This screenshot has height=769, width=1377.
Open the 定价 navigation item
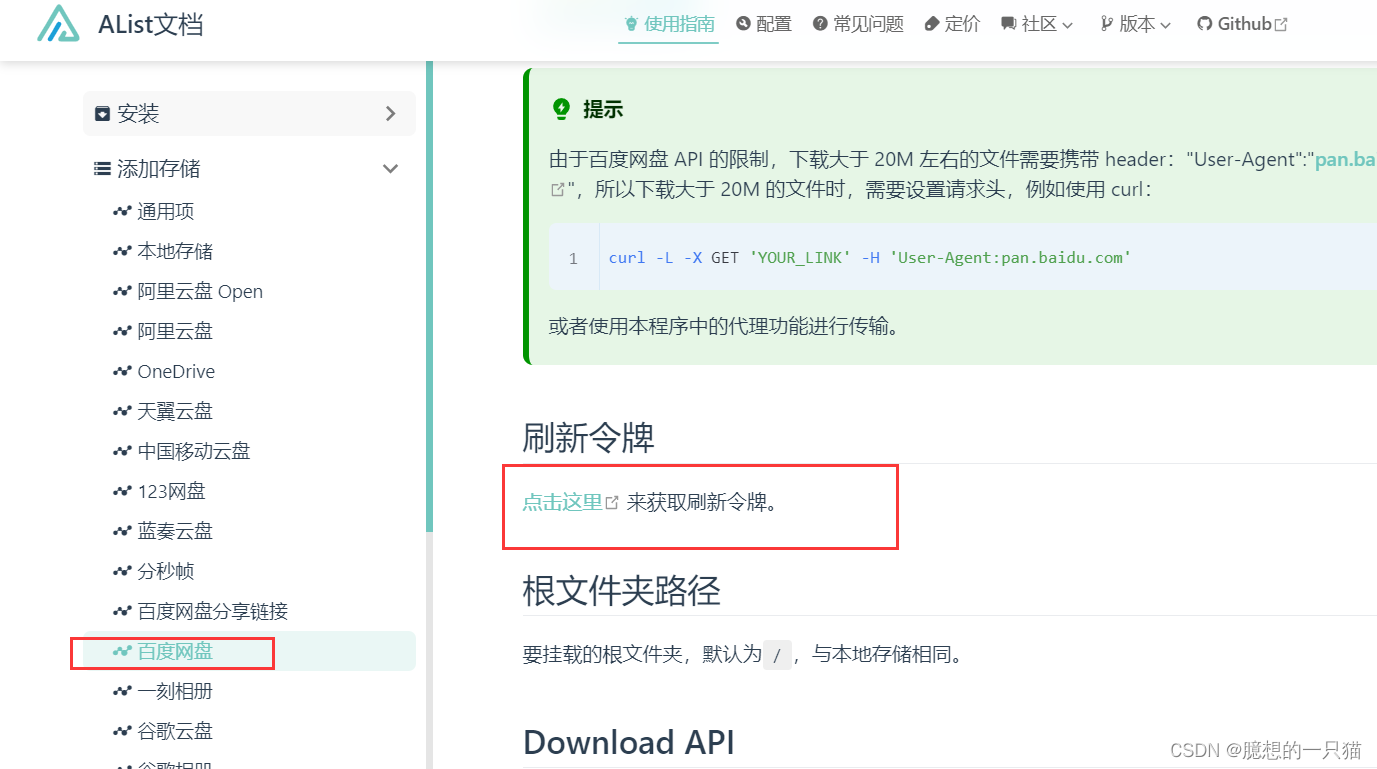tap(952, 24)
